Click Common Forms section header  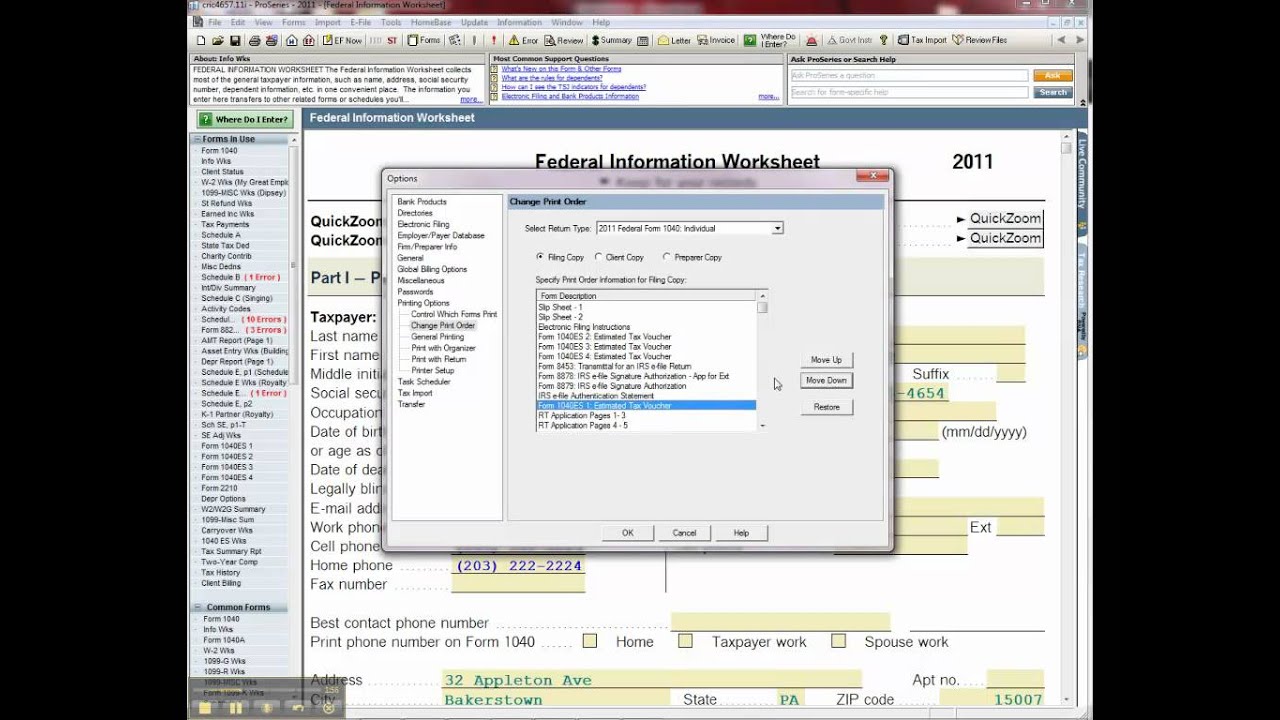pos(240,607)
